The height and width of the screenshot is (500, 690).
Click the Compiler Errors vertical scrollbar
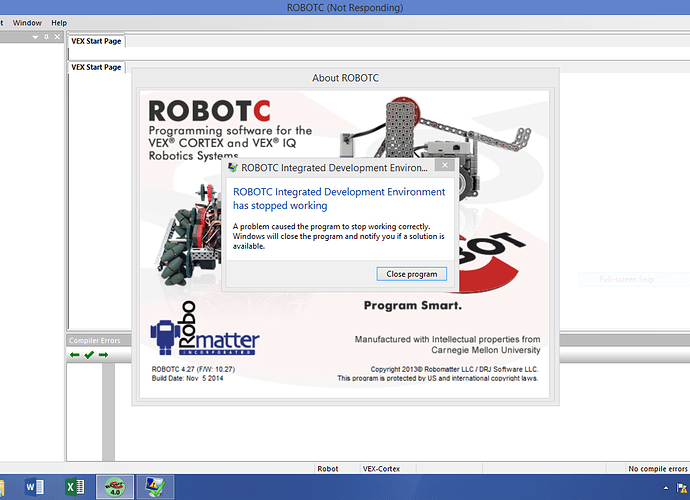pyautogui.click(x=108, y=412)
